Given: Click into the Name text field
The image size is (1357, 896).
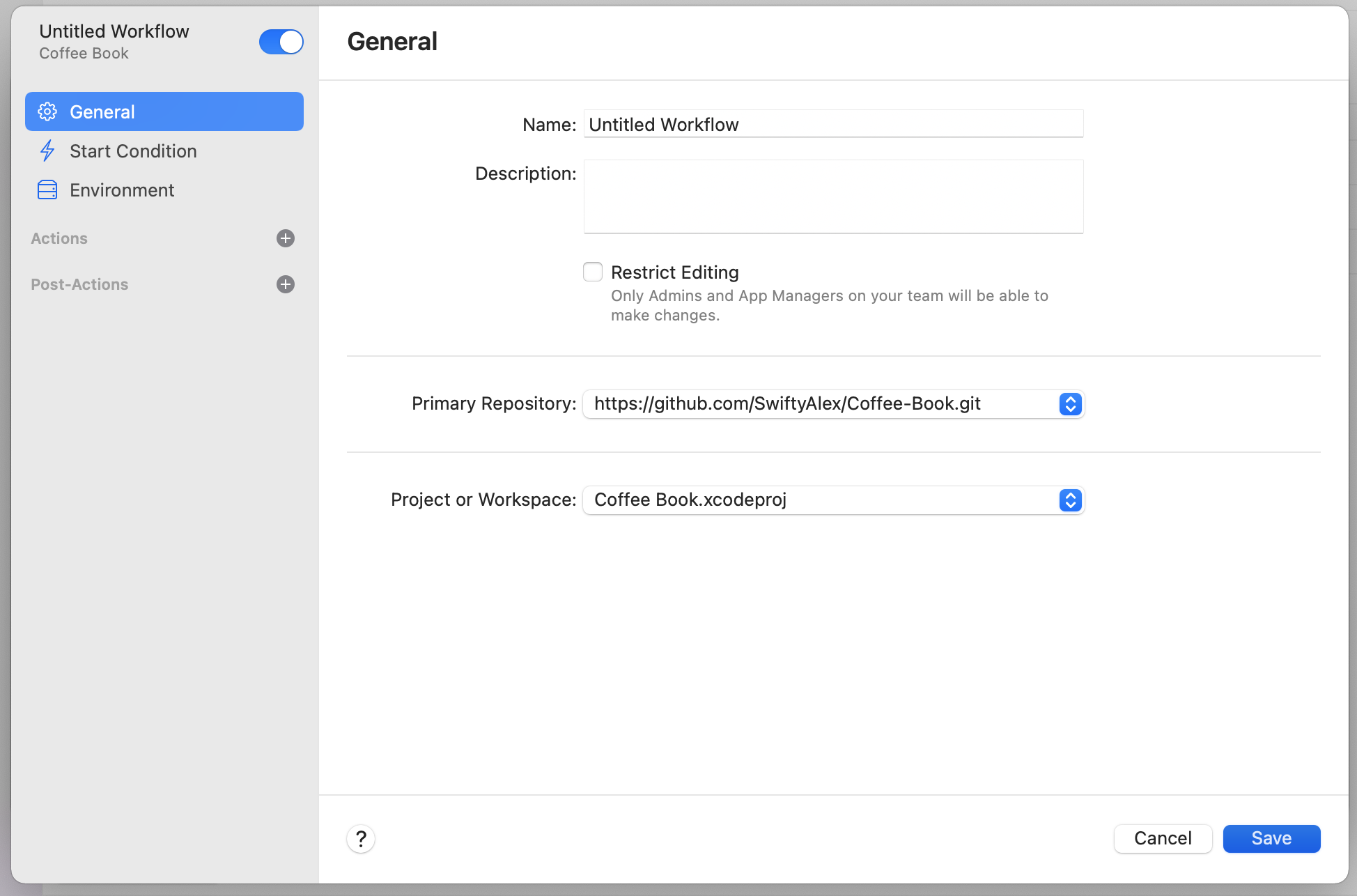Looking at the screenshot, I should click(833, 125).
